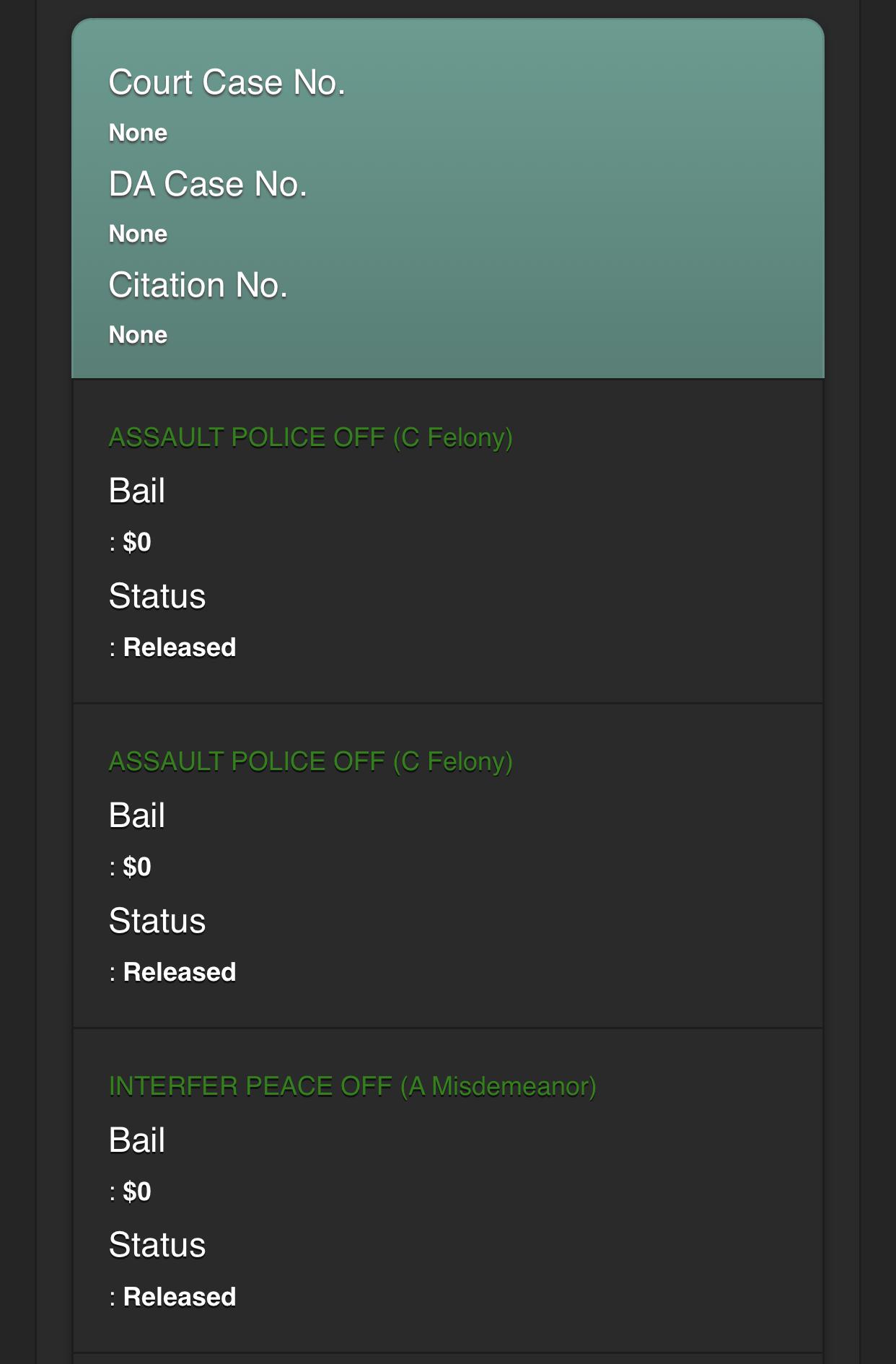Click the Released status of the first assault charge
The image size is (896, 1364).
pyautogui.click(x=179, y=647)
